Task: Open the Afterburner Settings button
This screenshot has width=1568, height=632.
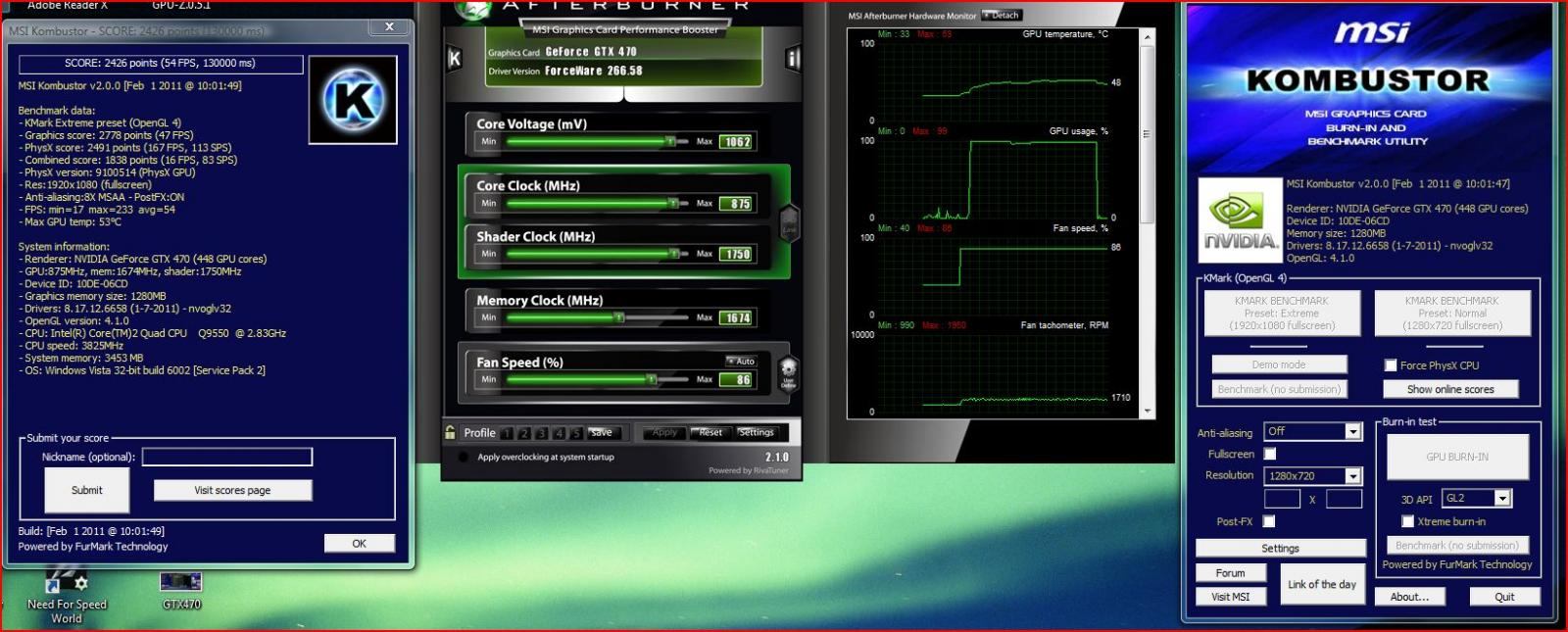Action: point(757,432)
